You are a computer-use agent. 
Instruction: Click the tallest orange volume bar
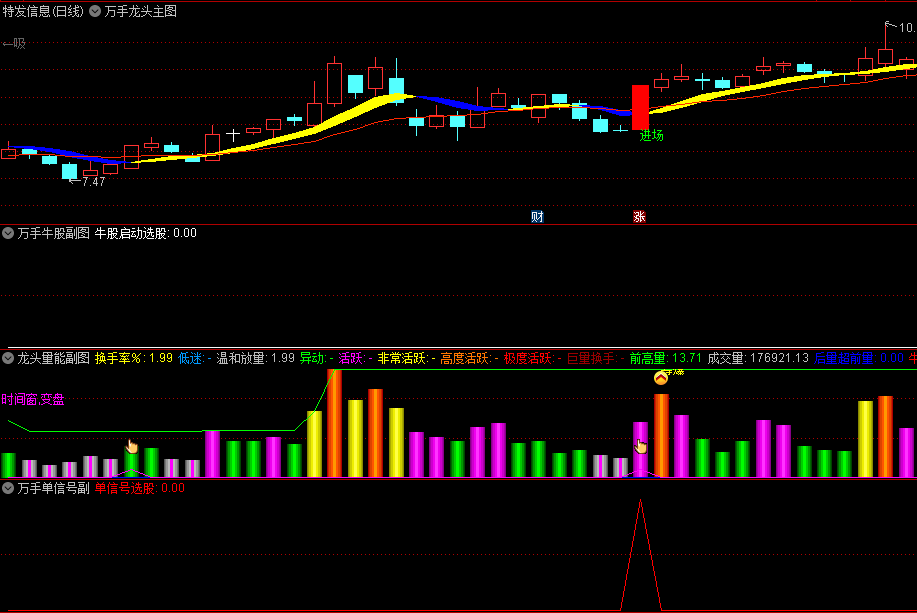tap(335, 423)
